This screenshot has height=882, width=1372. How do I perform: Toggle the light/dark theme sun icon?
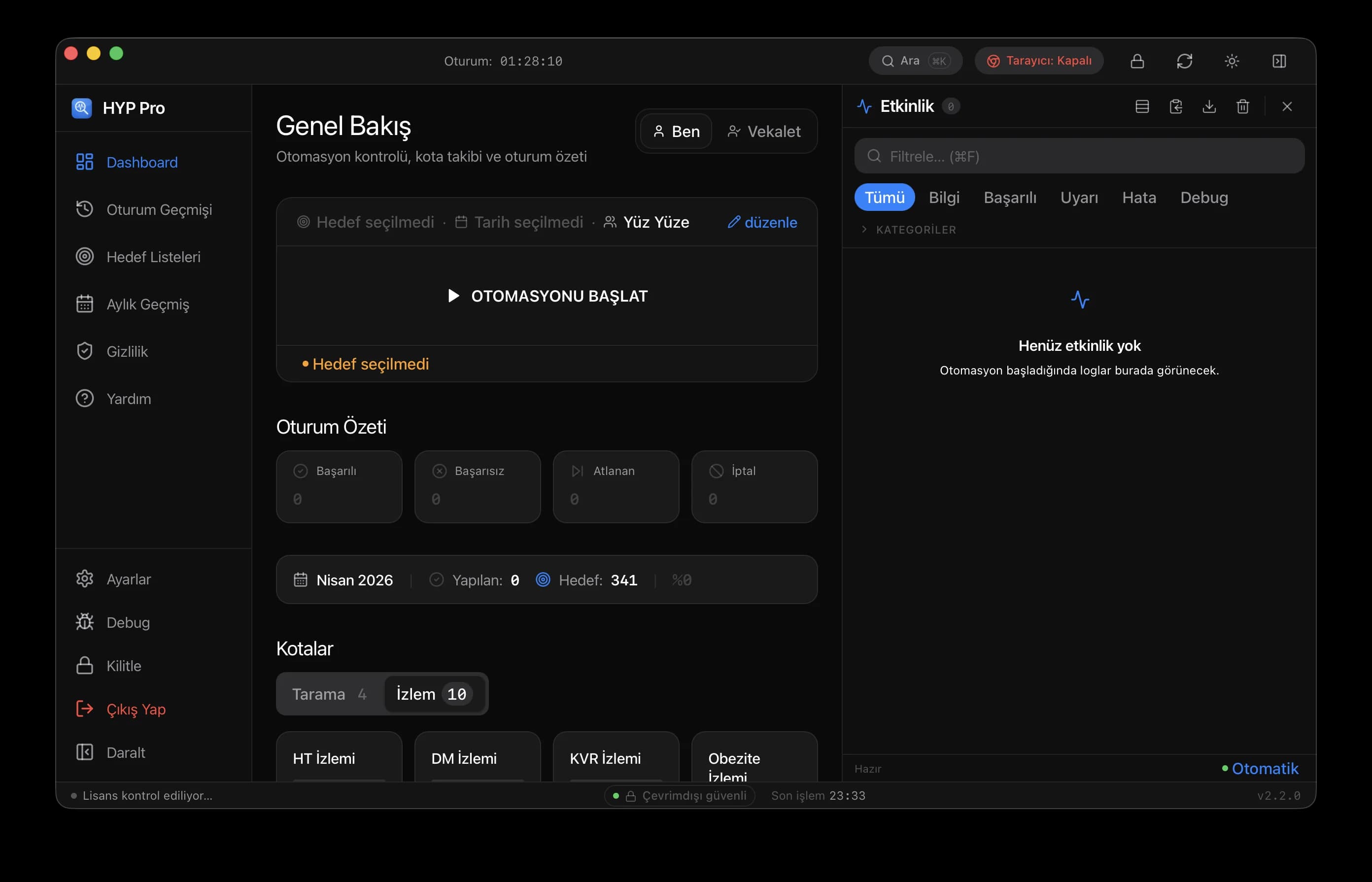click(1232, 61)
